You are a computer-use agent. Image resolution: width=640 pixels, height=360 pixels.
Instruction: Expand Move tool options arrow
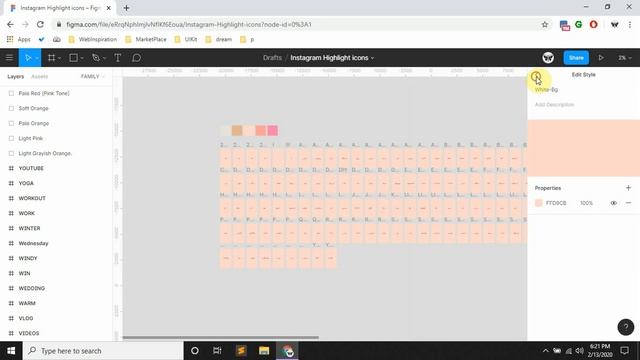(x=37, y=58)
